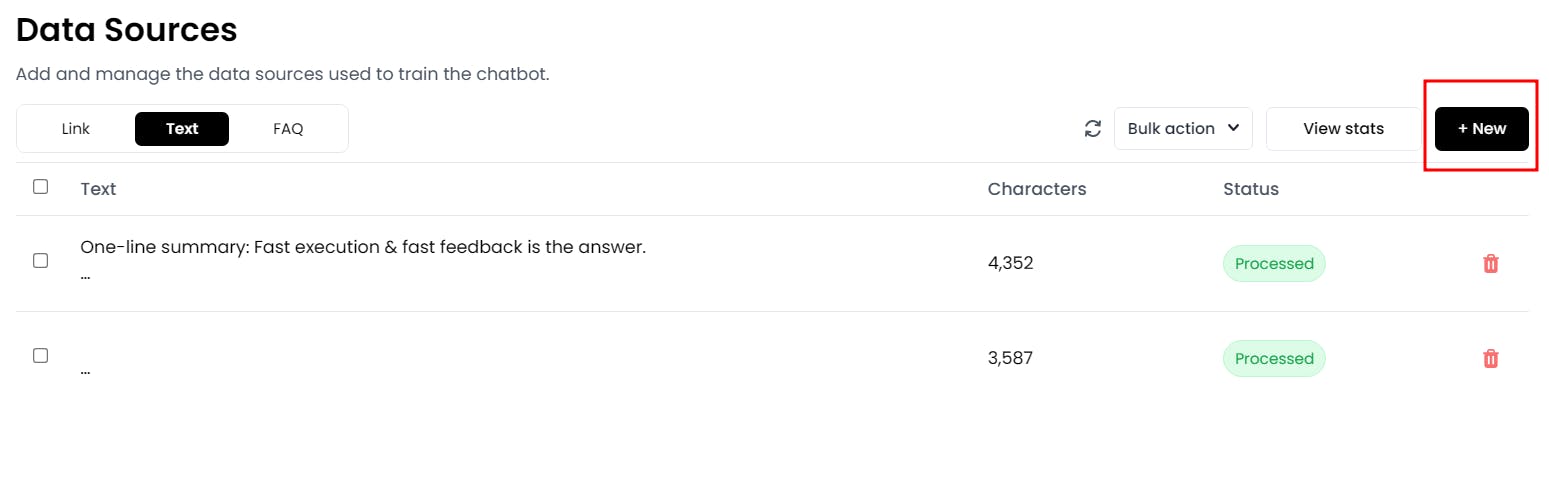1549x483 pixels.
Task: Open the Bulk action dropdown
Action: point(1183,129)
